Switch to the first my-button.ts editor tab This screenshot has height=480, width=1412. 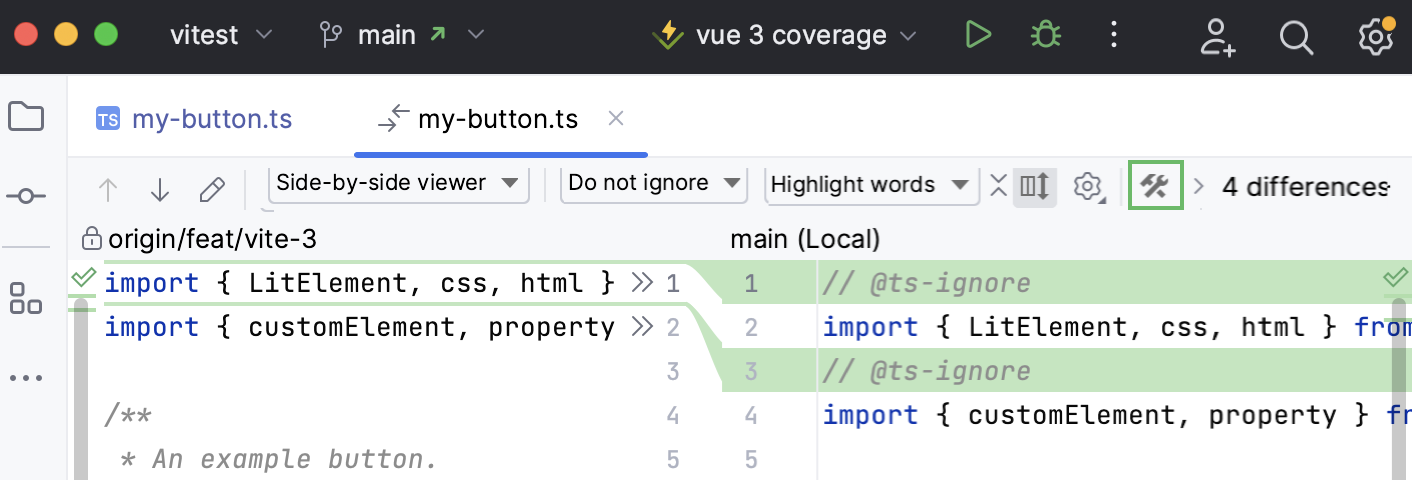pyautogui.click(x=194, y=120)
